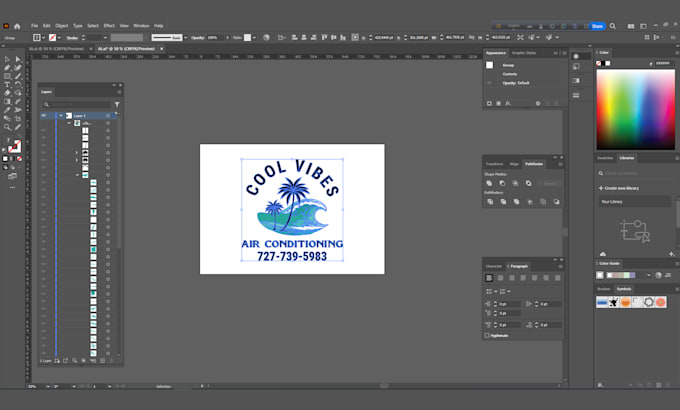This screenshot has width=680, height=410.
Task: Click Create new library
Action: pos(618,188)
